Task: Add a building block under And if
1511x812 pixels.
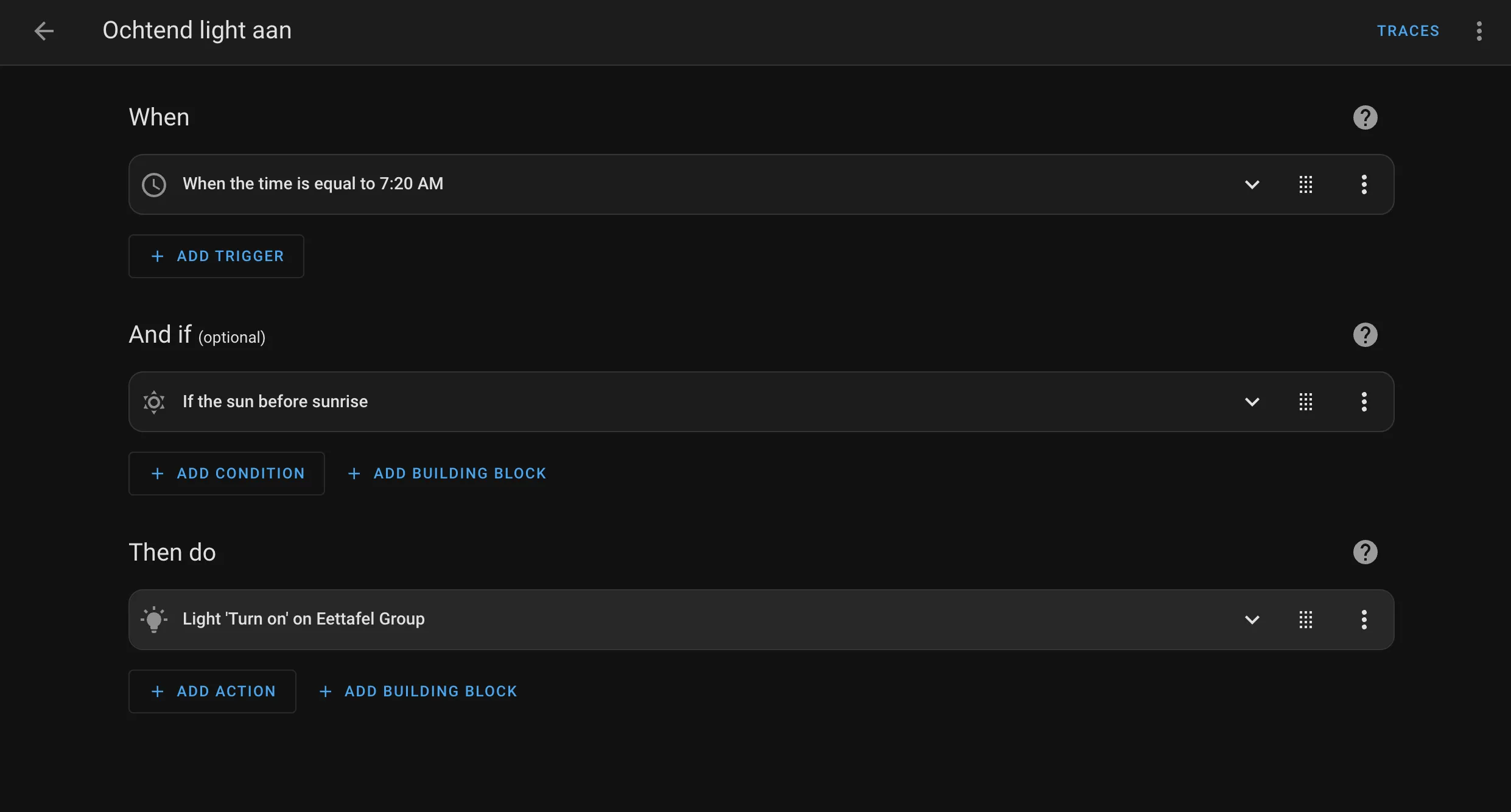Action: pos(447,474)
